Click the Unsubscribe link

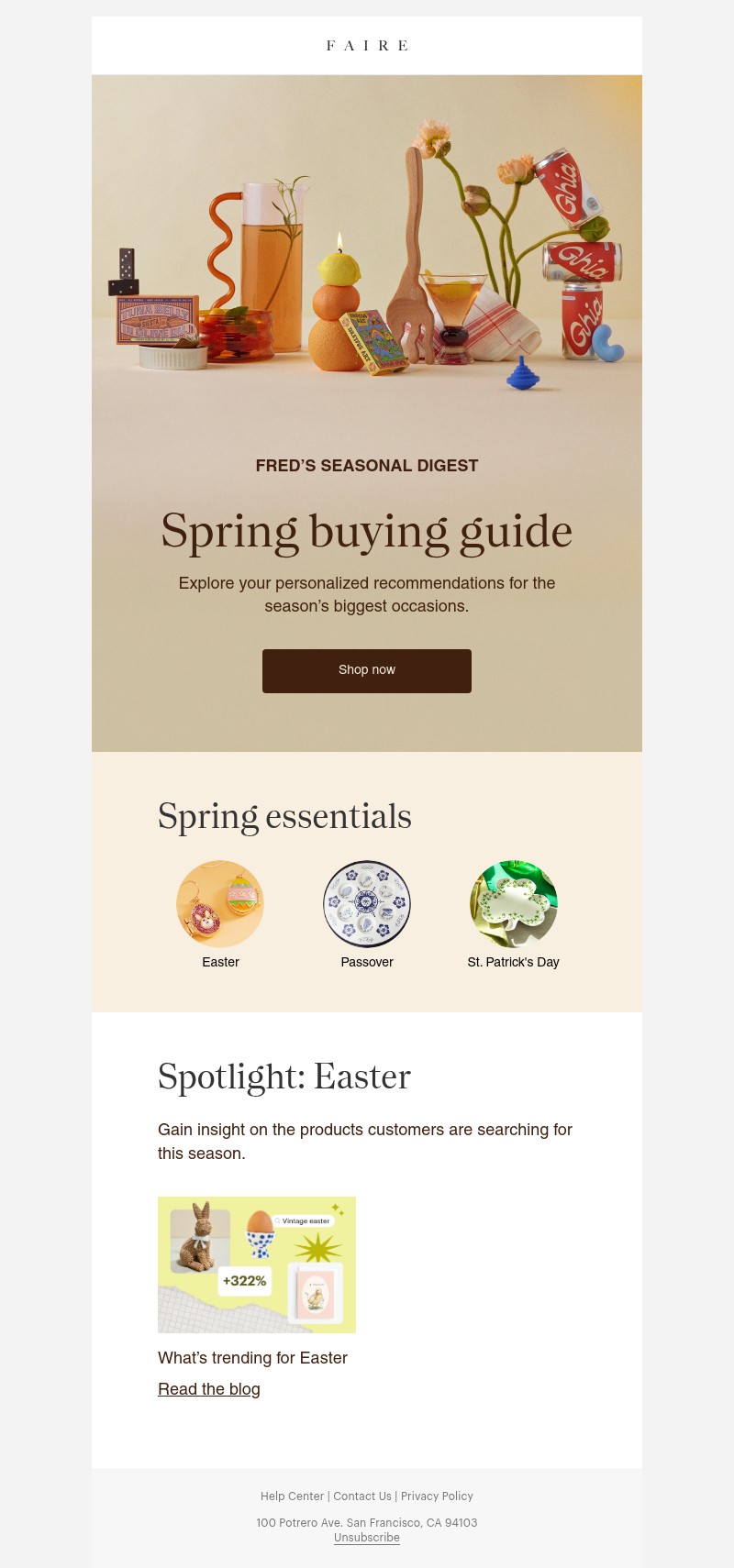tap(366, 1538)
